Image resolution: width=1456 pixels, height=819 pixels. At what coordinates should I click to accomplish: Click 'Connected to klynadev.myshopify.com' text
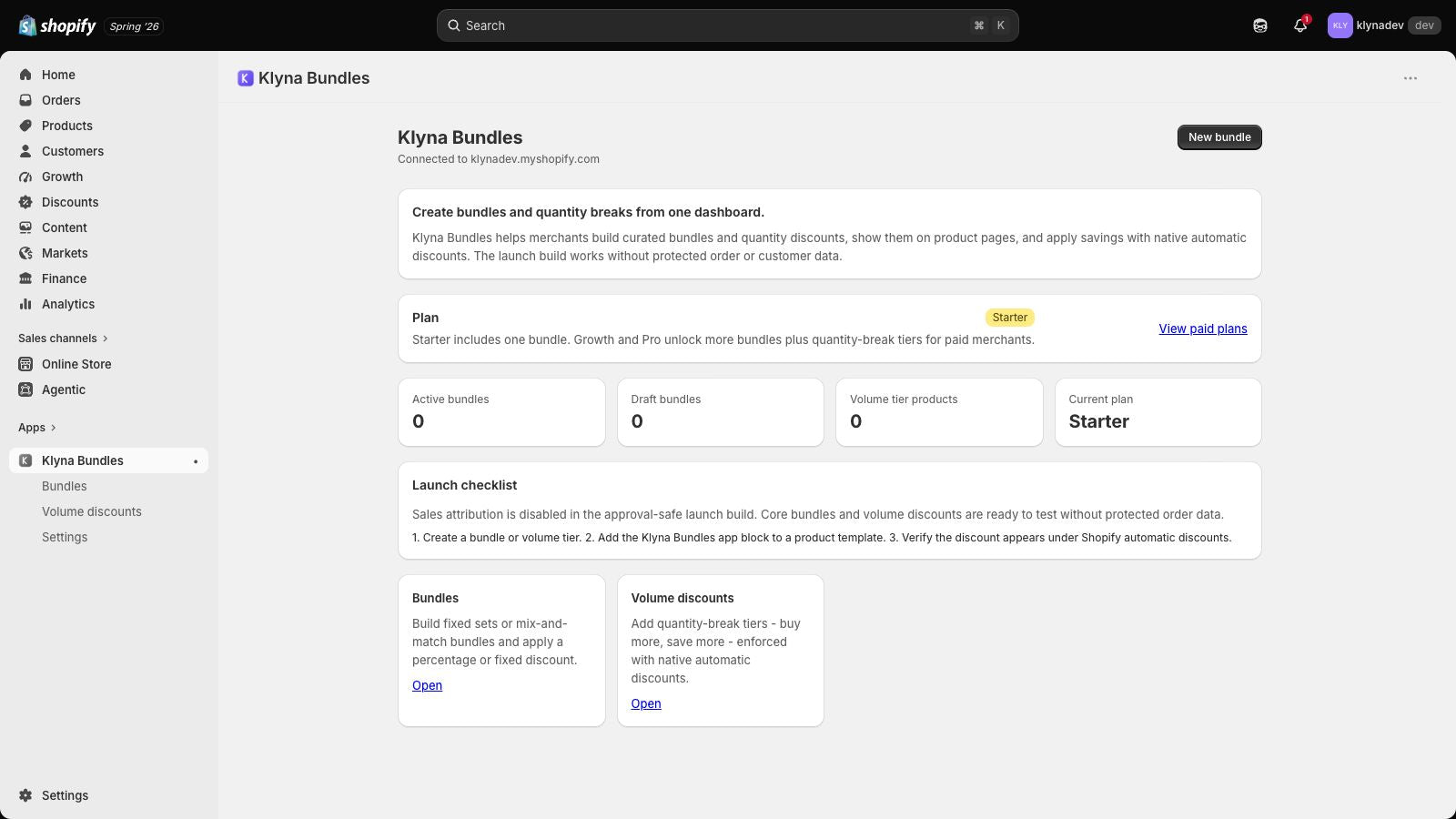[x=499, y=159]
